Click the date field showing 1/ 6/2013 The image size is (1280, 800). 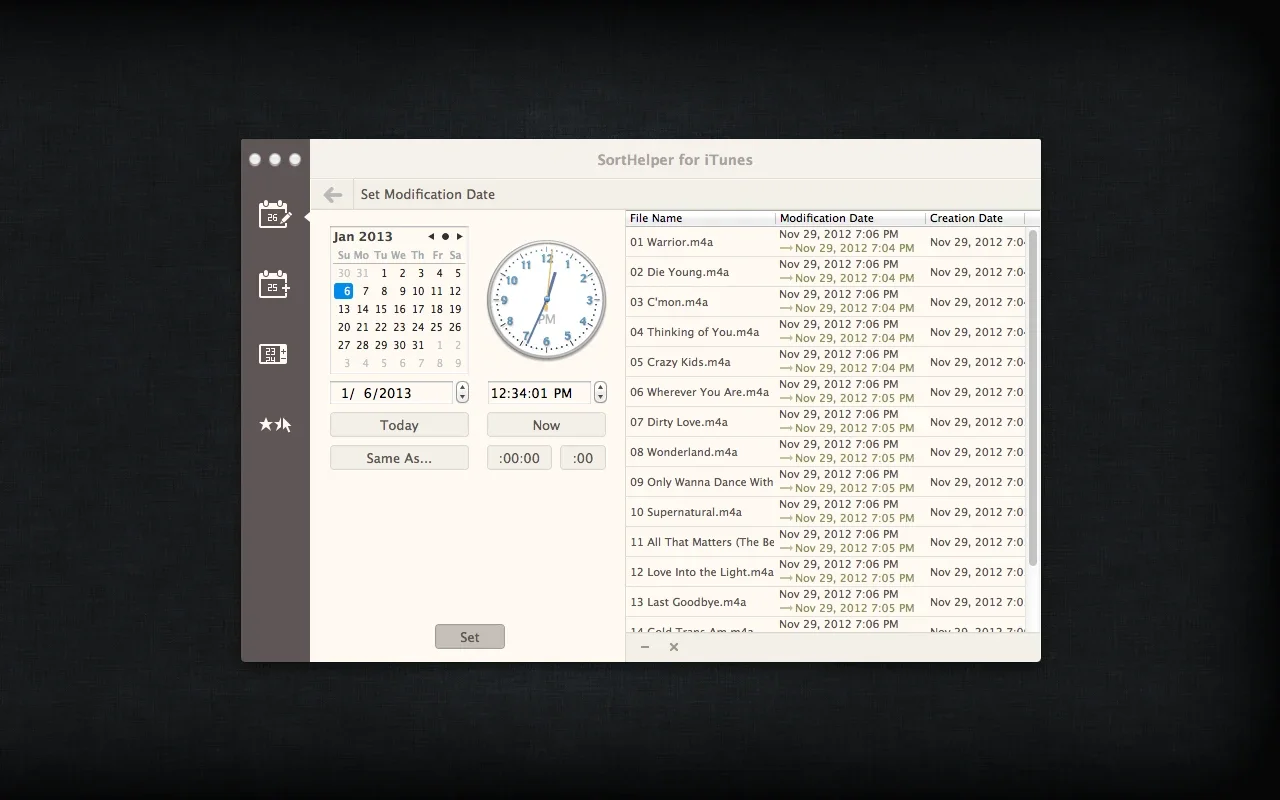(x=392, y=393)
